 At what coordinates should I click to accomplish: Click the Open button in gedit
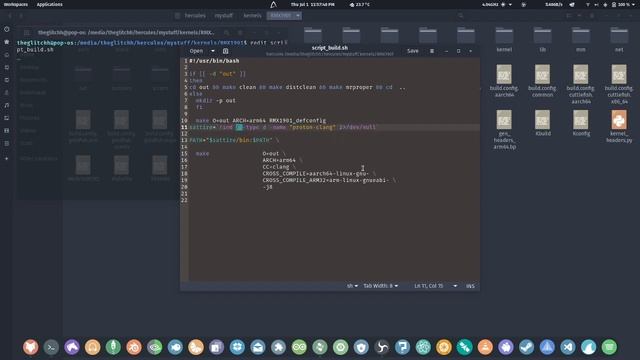196,51
